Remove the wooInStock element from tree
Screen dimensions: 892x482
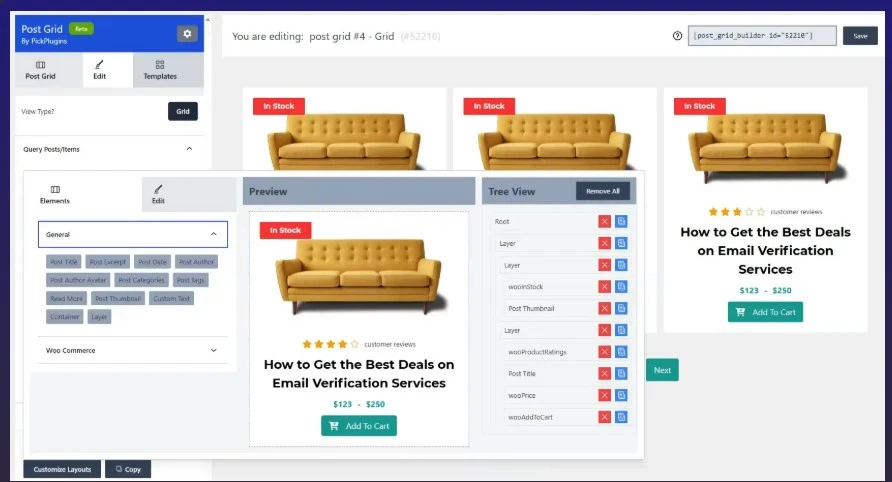(x=604, y=287)
